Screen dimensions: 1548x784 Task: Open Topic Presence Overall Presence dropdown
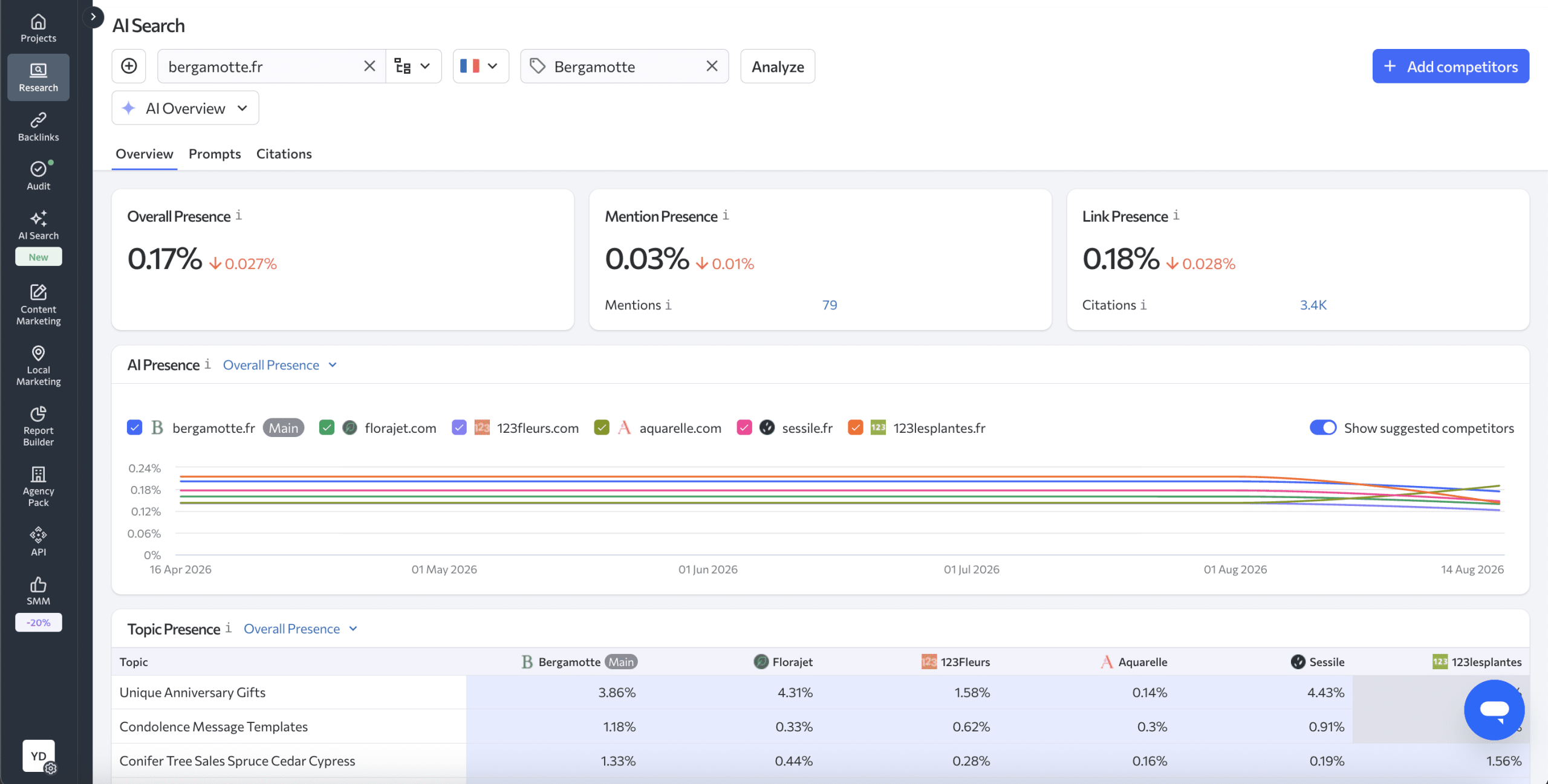pos(301,629)
